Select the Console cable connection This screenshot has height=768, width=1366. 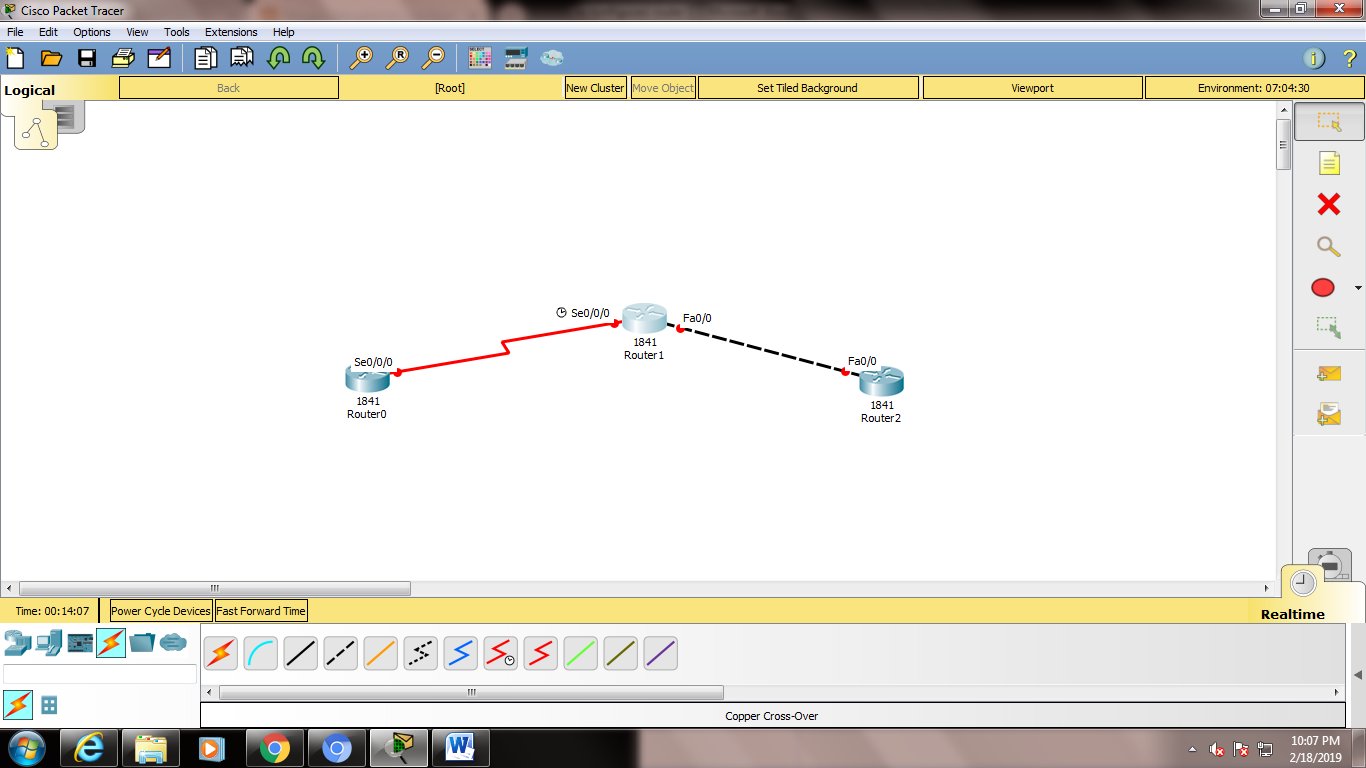click(x=260, y=653)
